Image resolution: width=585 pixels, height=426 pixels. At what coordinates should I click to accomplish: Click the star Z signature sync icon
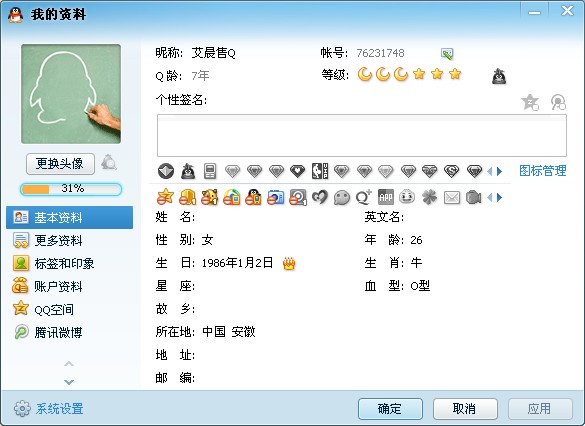530,102
